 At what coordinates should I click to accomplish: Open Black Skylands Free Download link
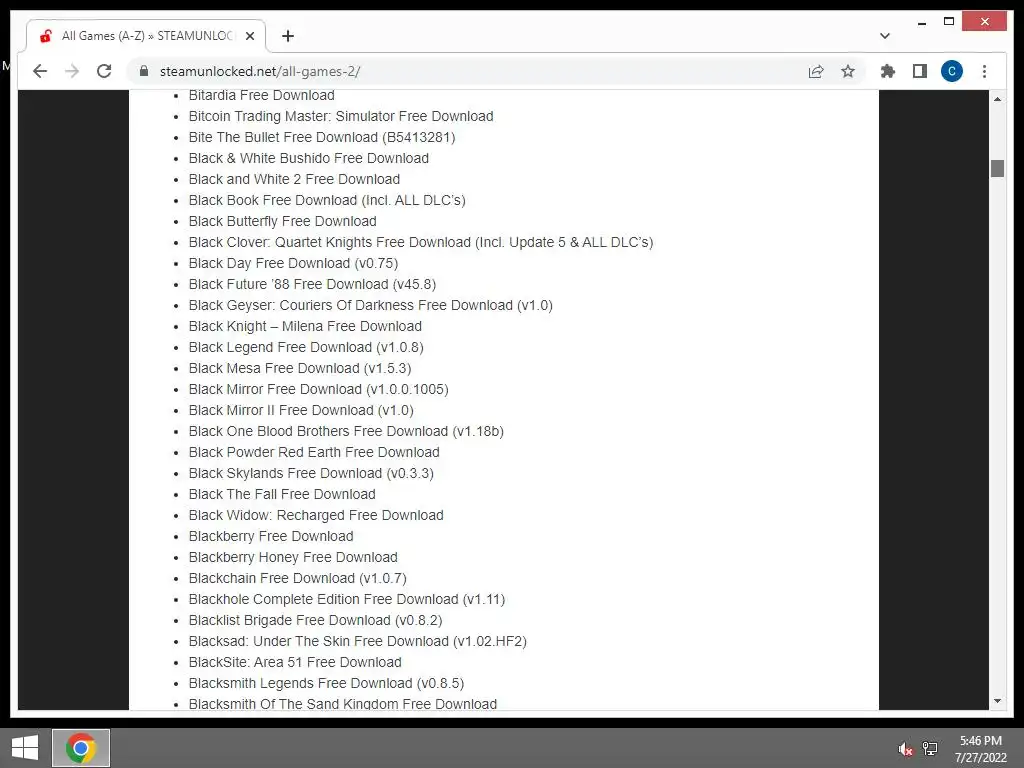pos(312,473)
